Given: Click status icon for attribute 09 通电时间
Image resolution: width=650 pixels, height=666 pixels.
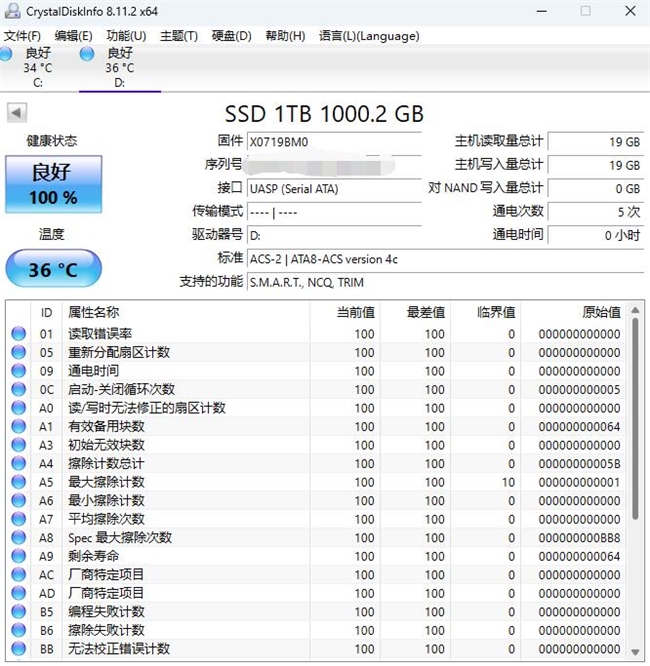Looking at the screenshot, I should 18,371.
